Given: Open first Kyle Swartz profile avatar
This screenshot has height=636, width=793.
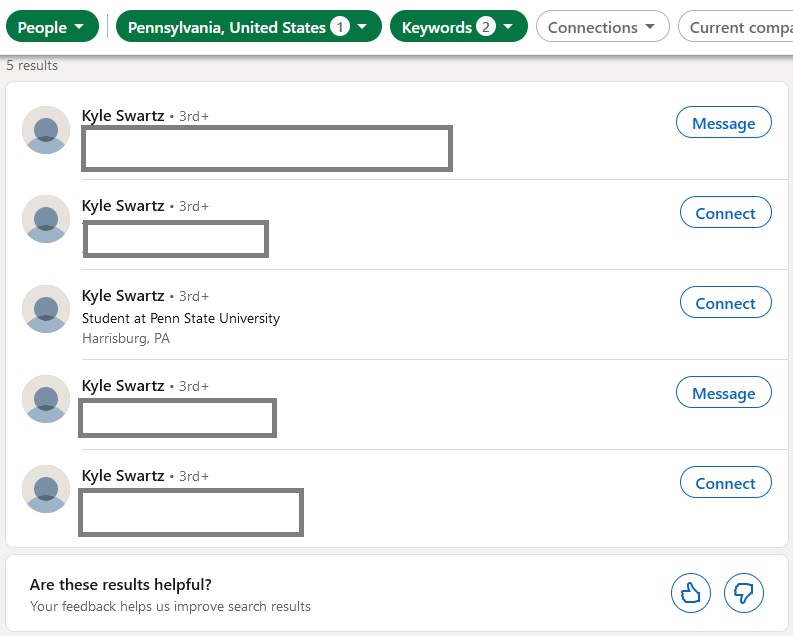Looking at the screenshot, I should click(46, 130).
